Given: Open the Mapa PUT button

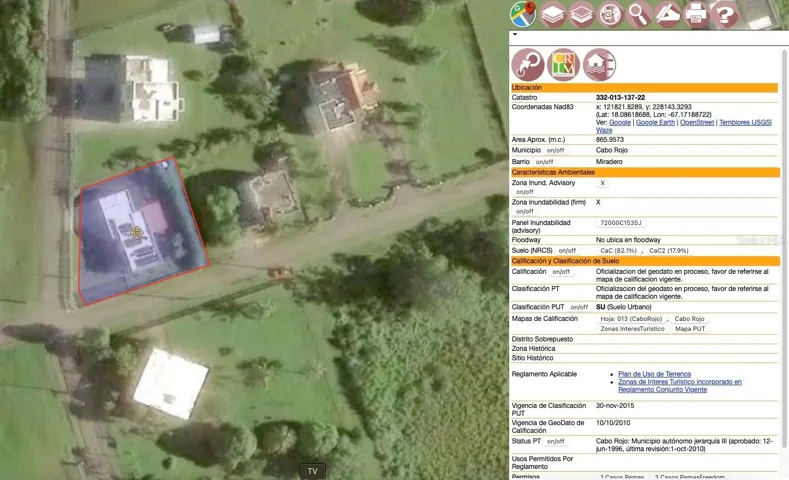Looking at the screenshot, I should pyautogui.click(x=689, y=329).
